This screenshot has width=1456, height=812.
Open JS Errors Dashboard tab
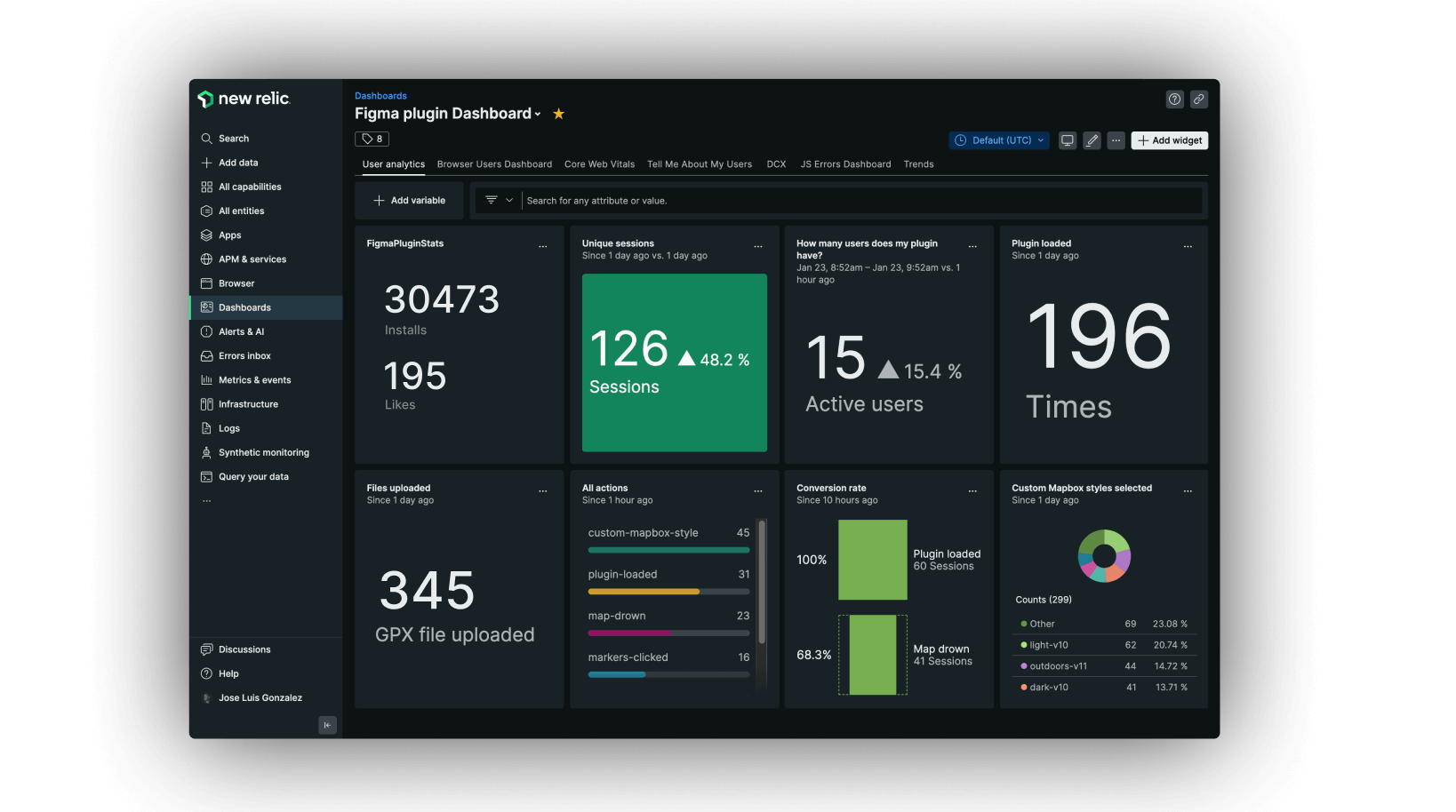tap(845, 164)
